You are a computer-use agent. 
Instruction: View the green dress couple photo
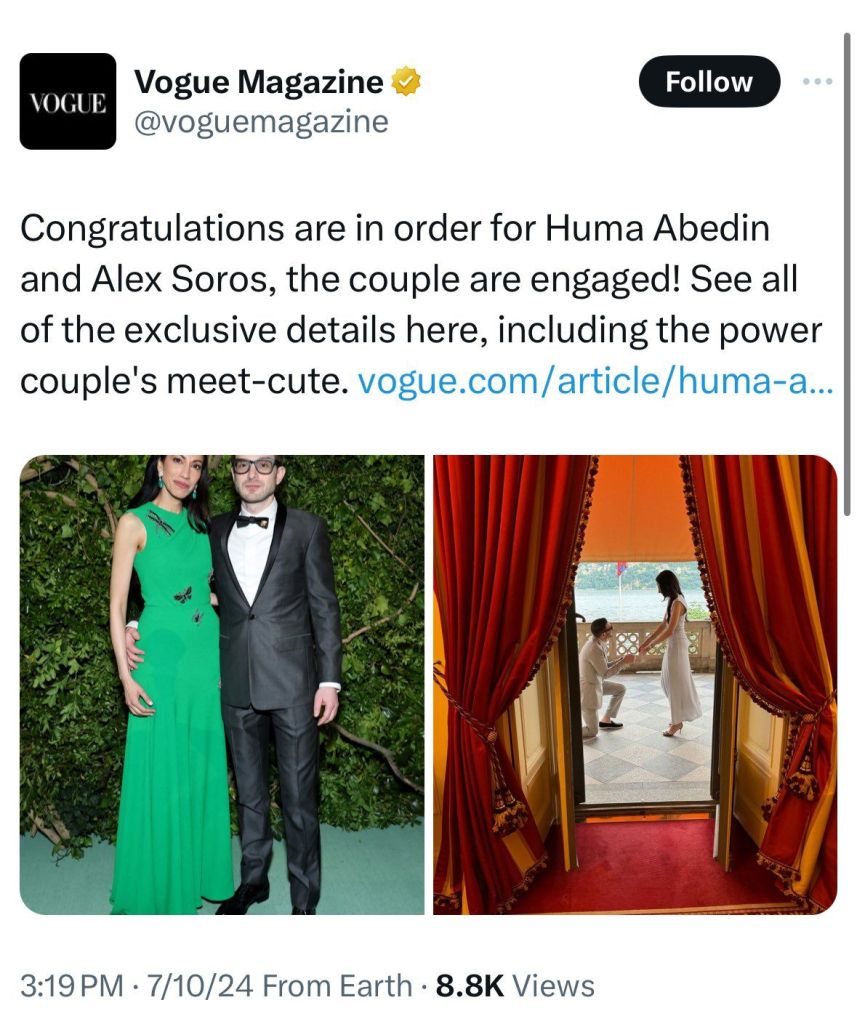coord(222,684)
